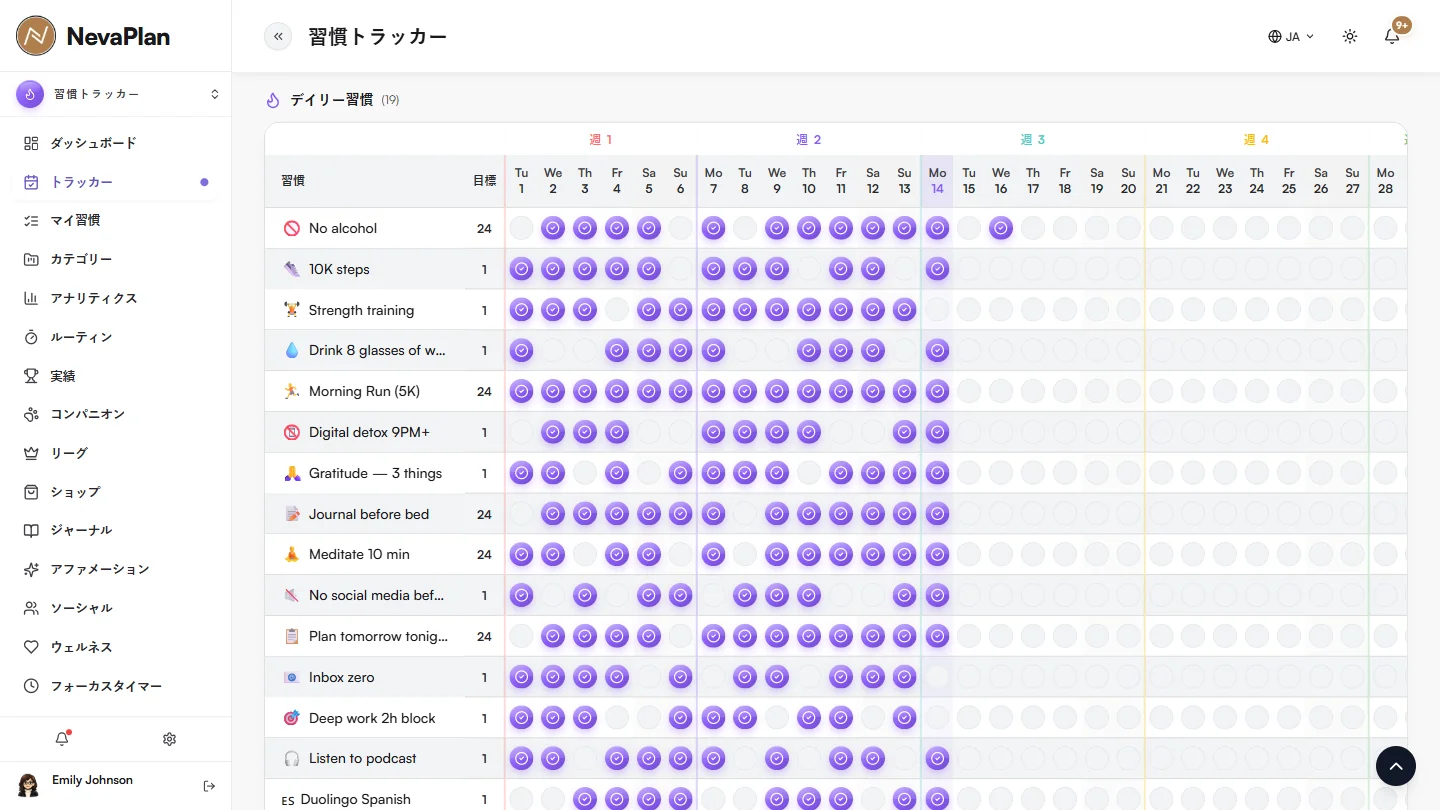1440x810 pixels.
Task: Open Emily Johnson profile
Action: [92, 780]
